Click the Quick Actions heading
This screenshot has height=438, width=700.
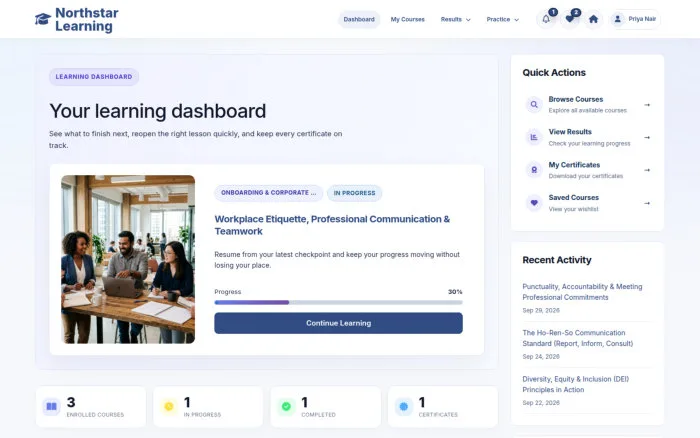(554, 72)
